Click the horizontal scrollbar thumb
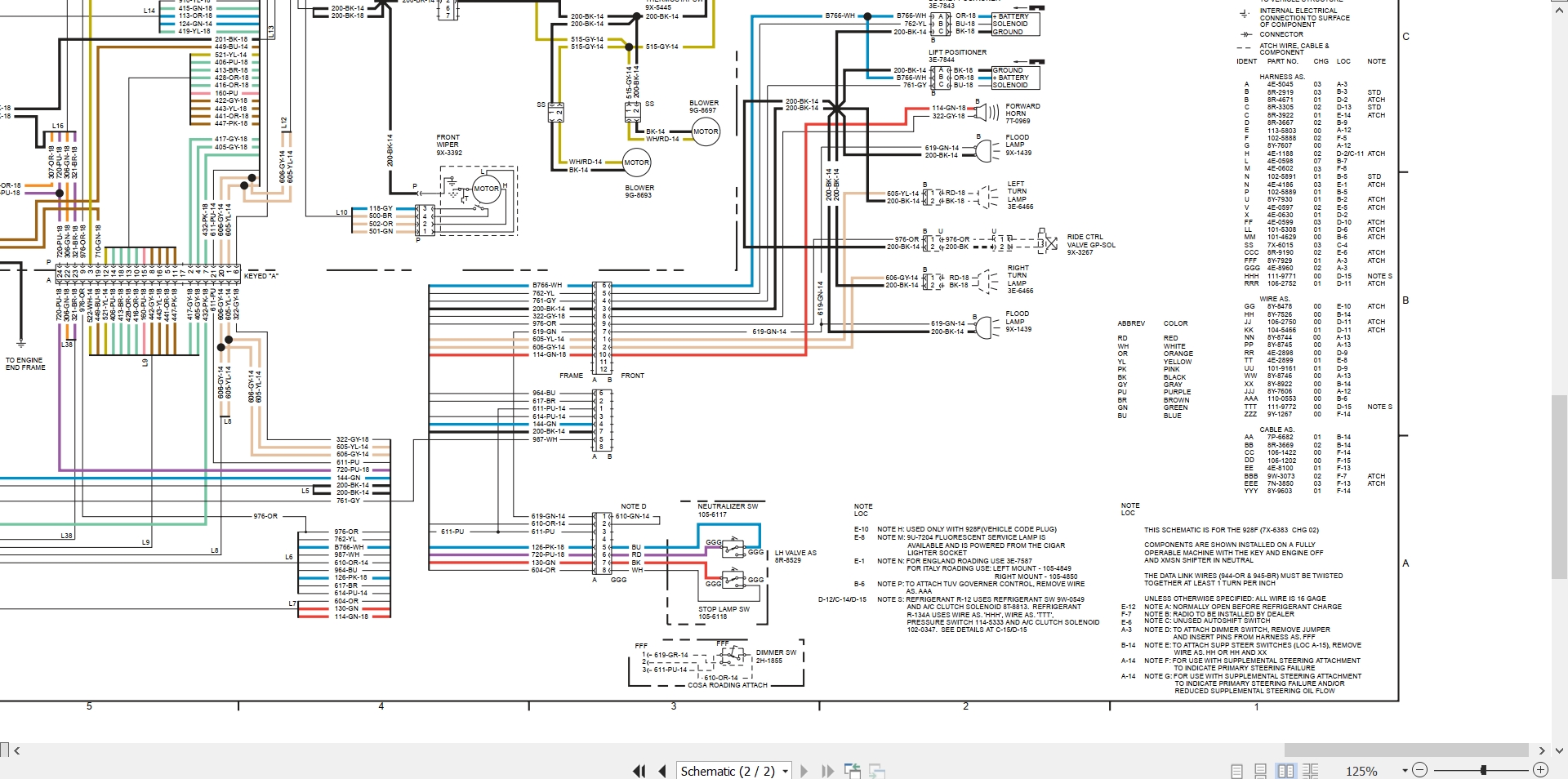The height and width of the screenshot is (779, 1568). [x=1406, y=750]
